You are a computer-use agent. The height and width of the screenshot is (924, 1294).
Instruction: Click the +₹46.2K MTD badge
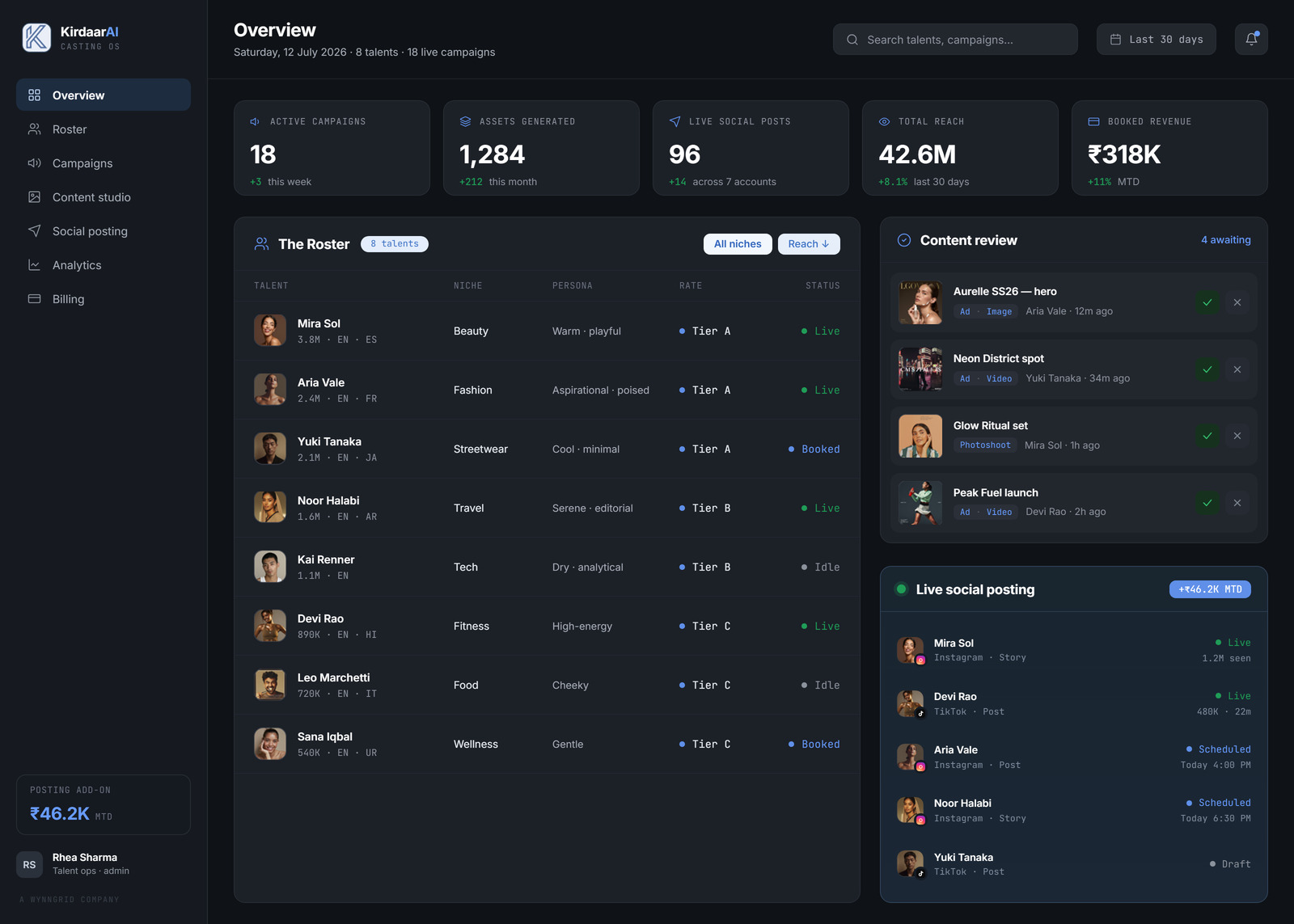click(1210, 589)
